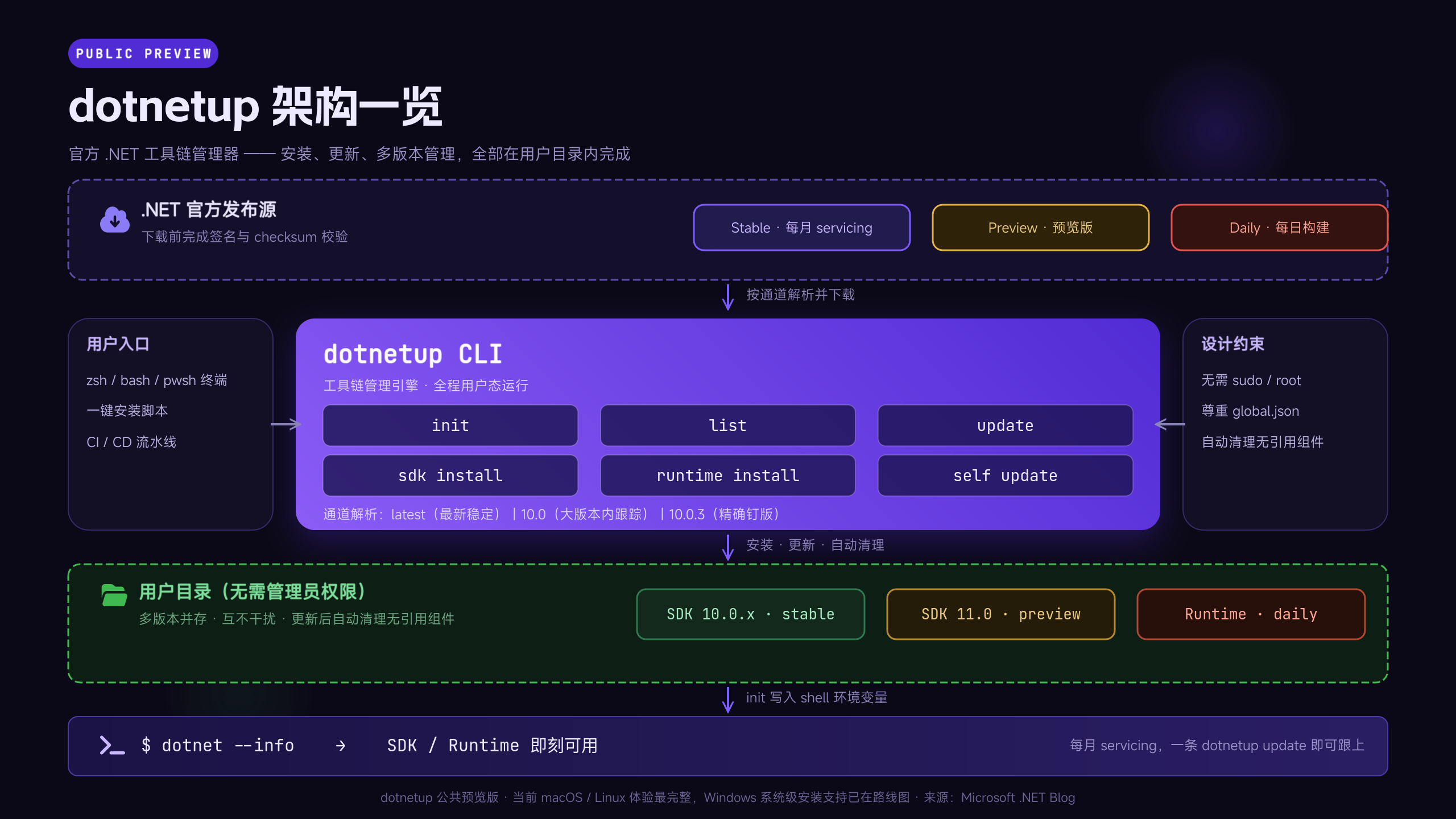Click the self update command box
Image resolution: width=1456 pixels, height=819 pixels.
point(1006,475)
